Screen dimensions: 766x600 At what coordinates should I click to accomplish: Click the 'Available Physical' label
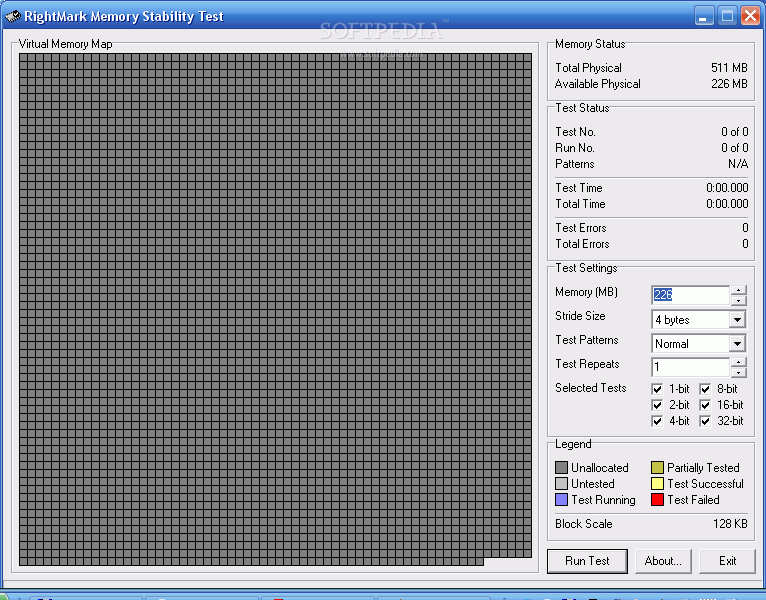(597, 84)
